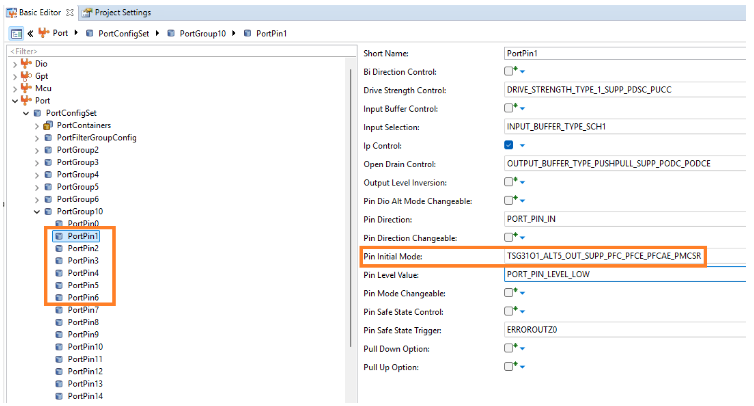Click the Gpt module icon in tree
Screen dimensions: 754x406
[x=26, y=75]
